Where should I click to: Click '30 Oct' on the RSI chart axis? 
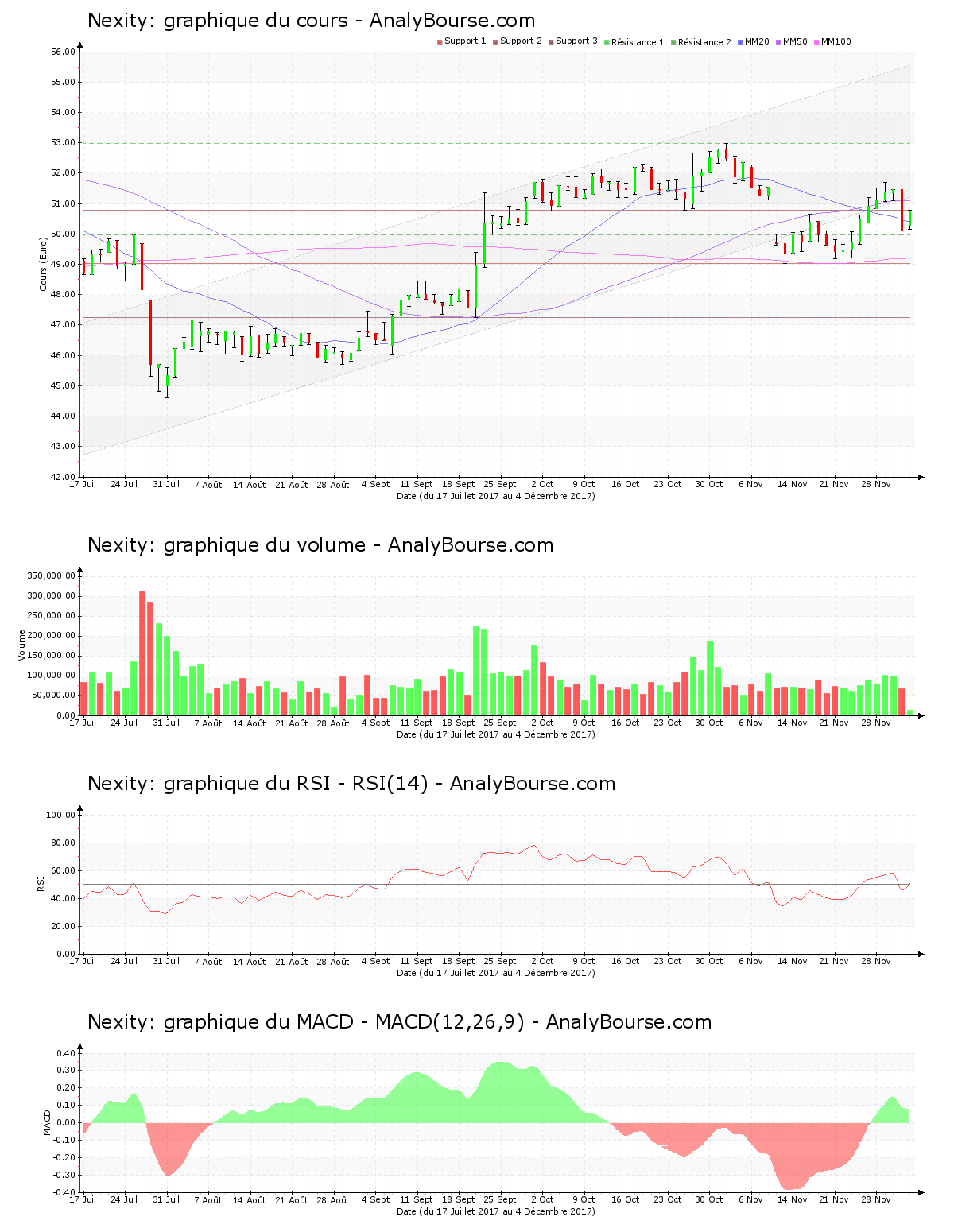[x=709, y=961]
